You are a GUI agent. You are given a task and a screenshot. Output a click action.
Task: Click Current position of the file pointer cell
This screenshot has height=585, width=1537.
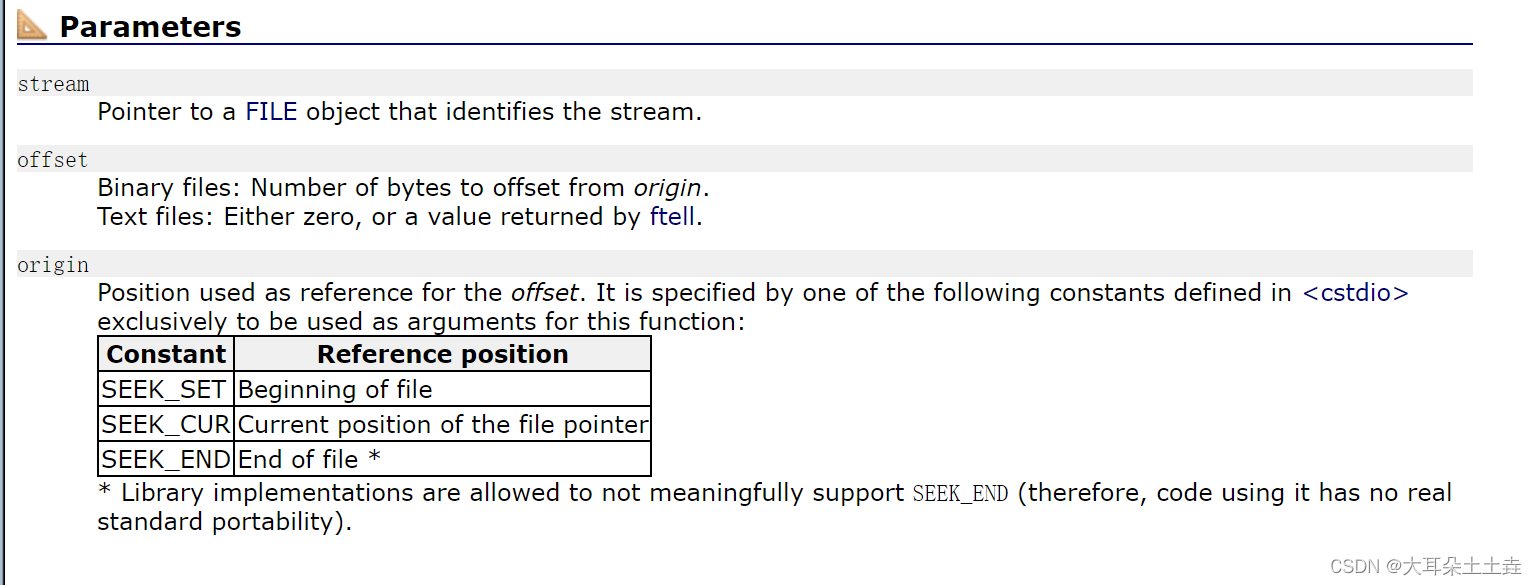point(443,424)
